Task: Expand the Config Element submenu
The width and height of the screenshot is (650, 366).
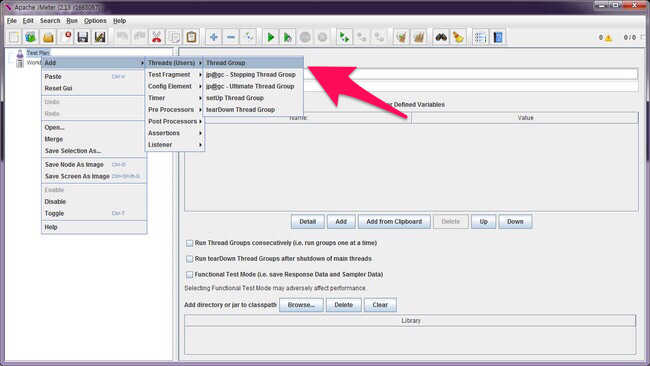Action: pos(175,86)
